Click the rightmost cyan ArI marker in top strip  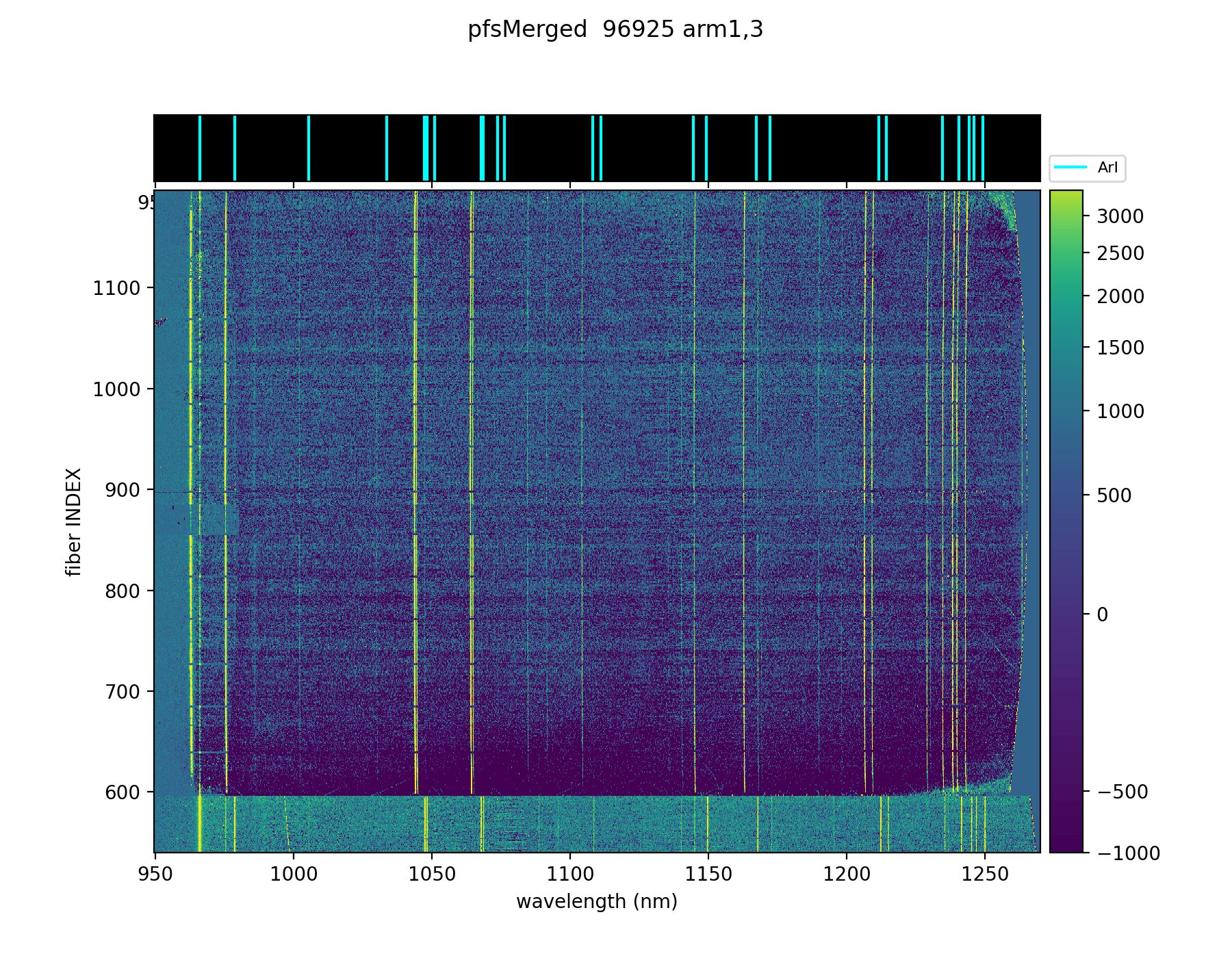[983, 148]
